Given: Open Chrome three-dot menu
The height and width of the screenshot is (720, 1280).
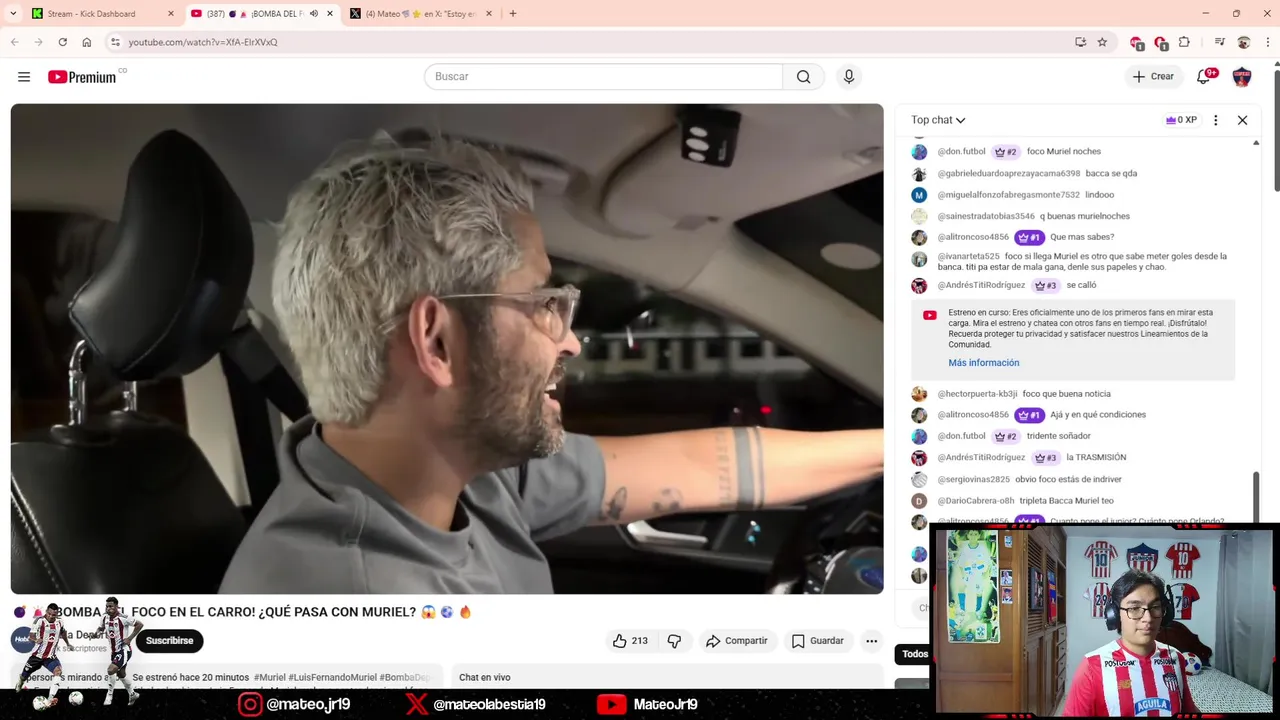Looking at the screenshot, I should coord(1267,42).
